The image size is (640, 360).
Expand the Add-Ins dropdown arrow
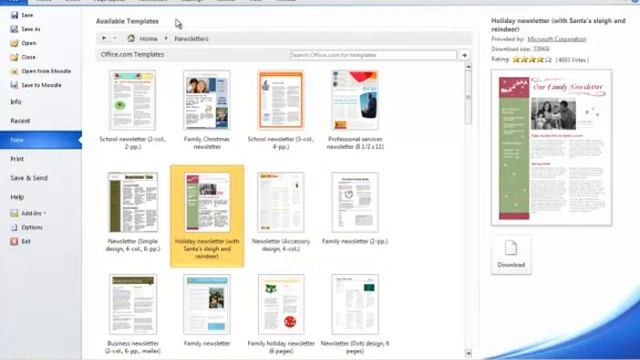coord(44,213)
